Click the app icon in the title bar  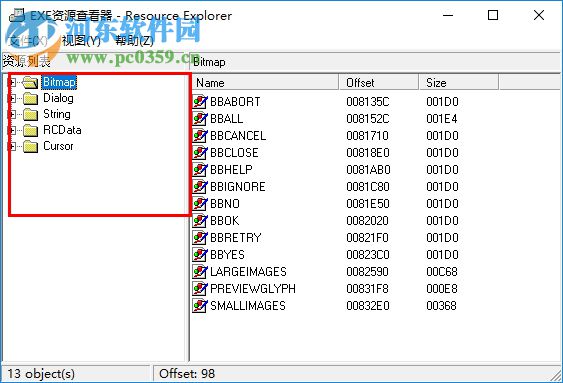pos(17,15)
